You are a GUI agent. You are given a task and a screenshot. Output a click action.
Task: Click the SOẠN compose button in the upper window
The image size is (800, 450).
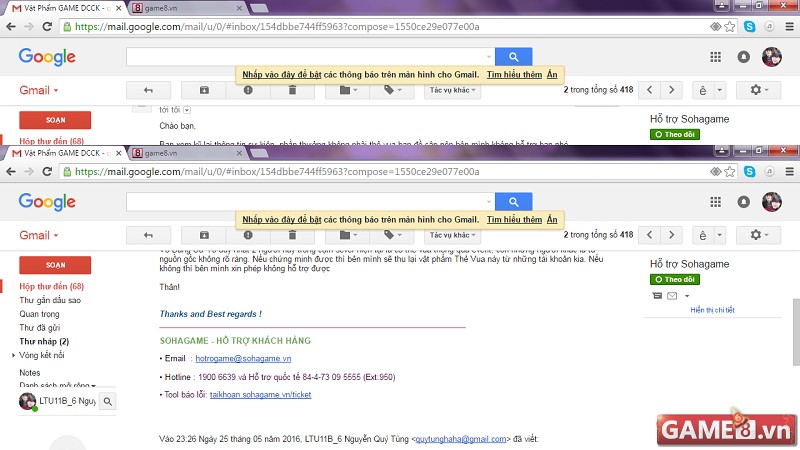coord(55,120)
